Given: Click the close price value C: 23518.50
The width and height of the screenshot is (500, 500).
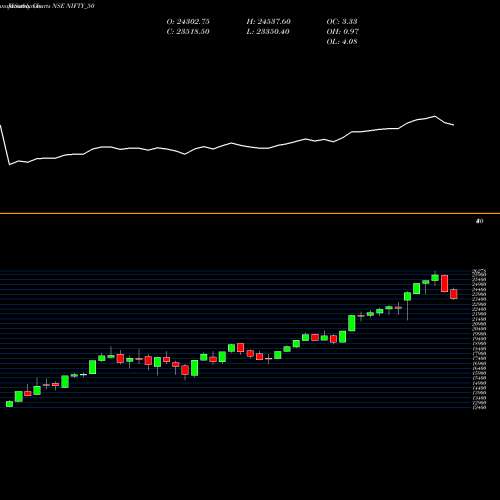Looking at the screenshot, I should 188,32.
